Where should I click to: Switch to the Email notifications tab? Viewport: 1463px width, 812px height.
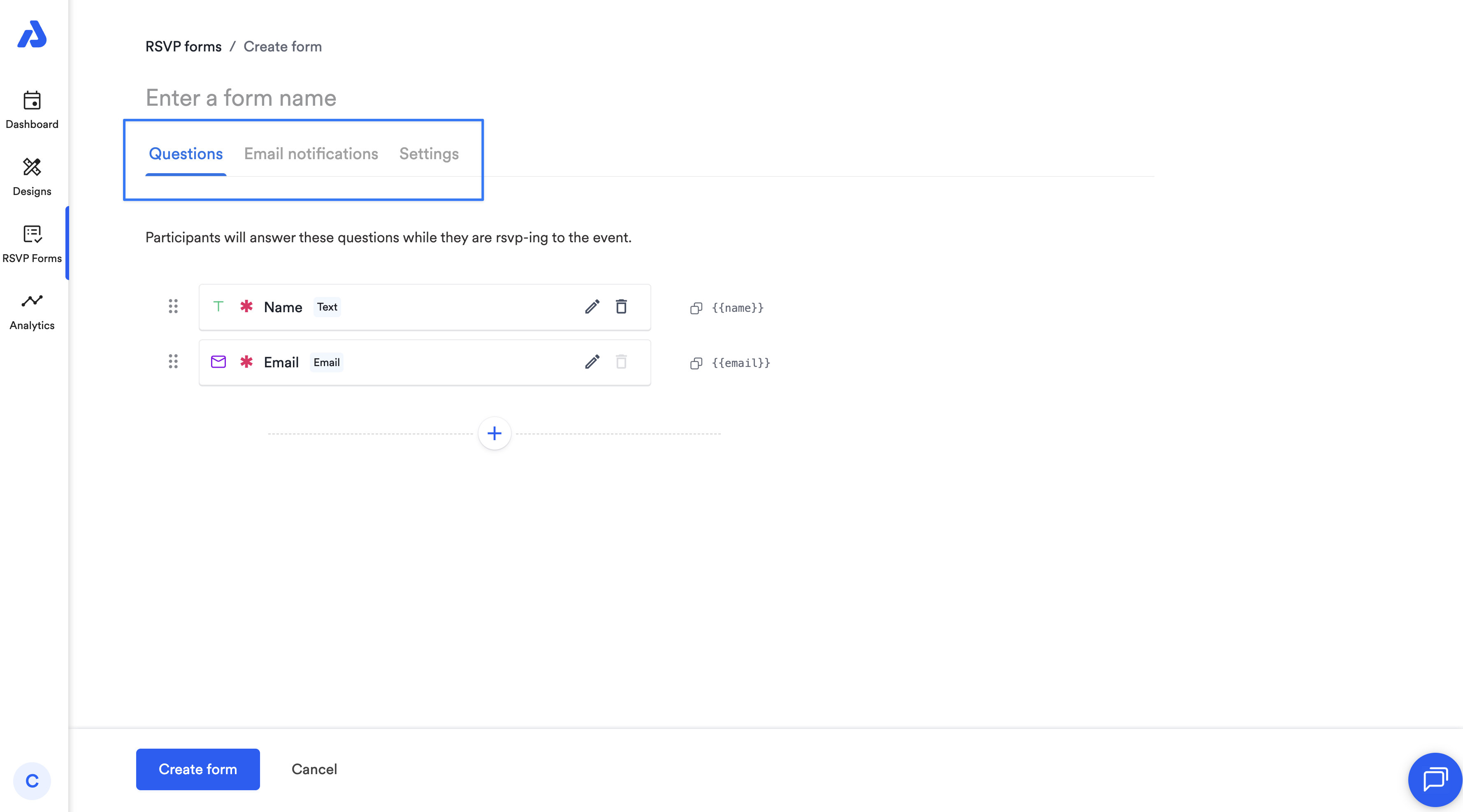click(x=311, y=154)
